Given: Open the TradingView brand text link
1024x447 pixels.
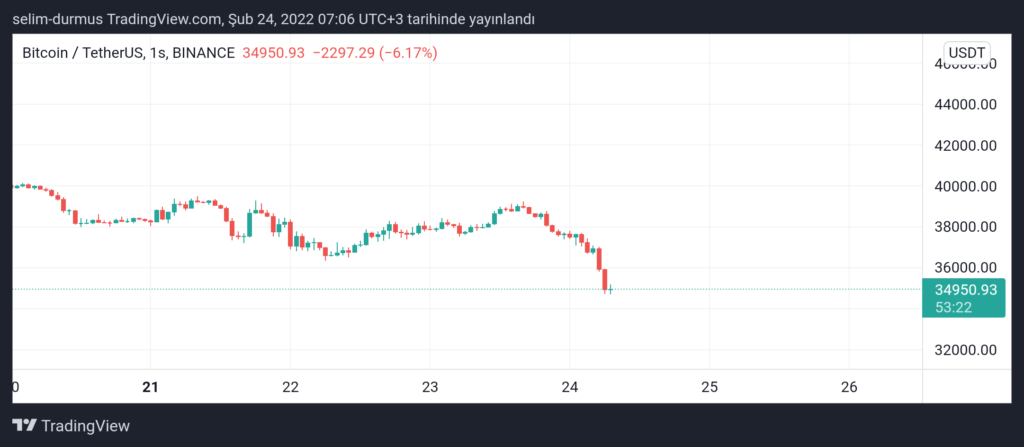Looking at the screenshot, I should [86, 426].
